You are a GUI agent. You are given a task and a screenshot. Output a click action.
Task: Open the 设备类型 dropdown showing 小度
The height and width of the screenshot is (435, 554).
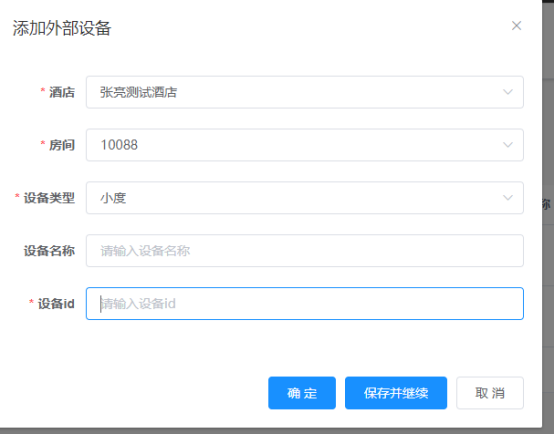click(305, 198)
